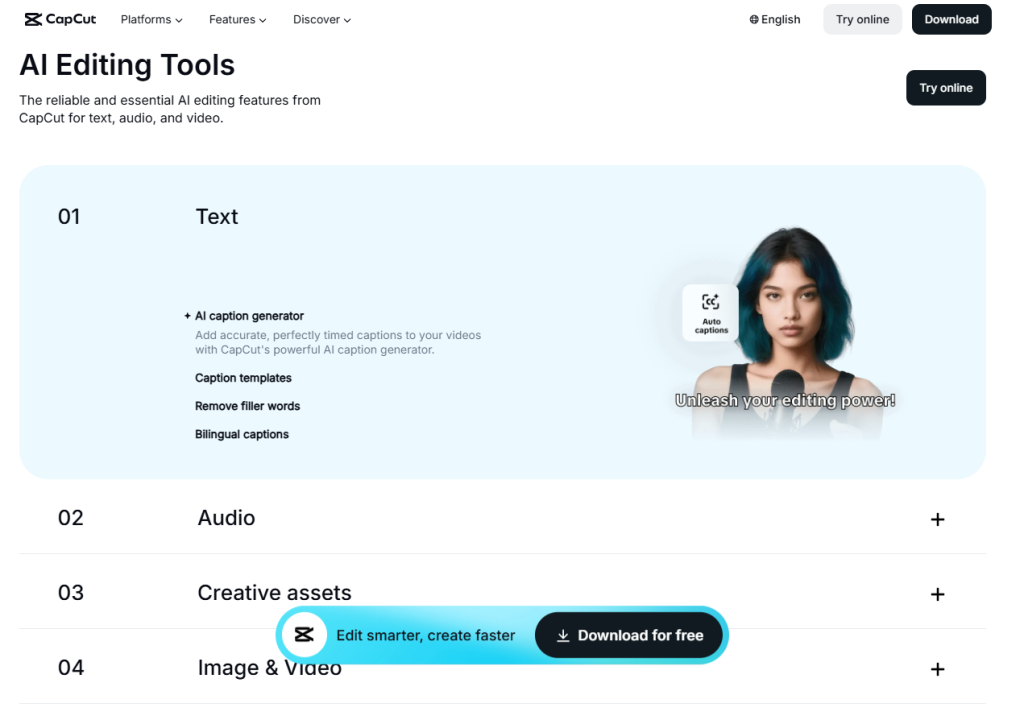This screenshot has width=1024, height=720.
Task: Open the Discover dropdown
Action: tap(321, 19)
